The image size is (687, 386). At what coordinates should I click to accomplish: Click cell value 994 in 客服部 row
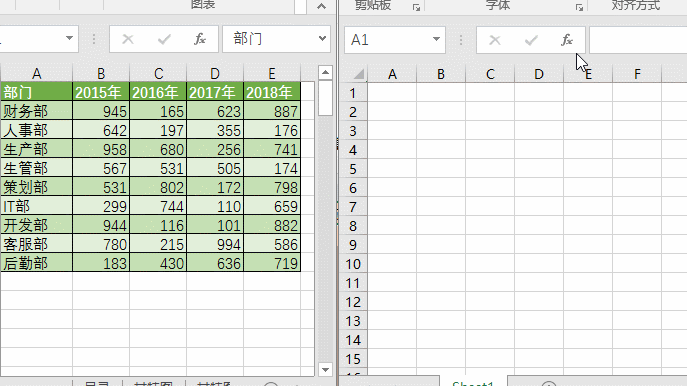tap(215, 244)
